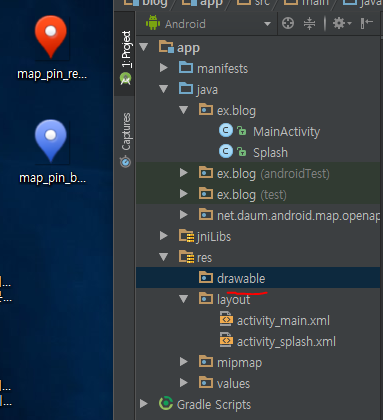Click the net.daum.android.map package label
The height and width of the screenshot is (420, 383).
click(298, 215)
